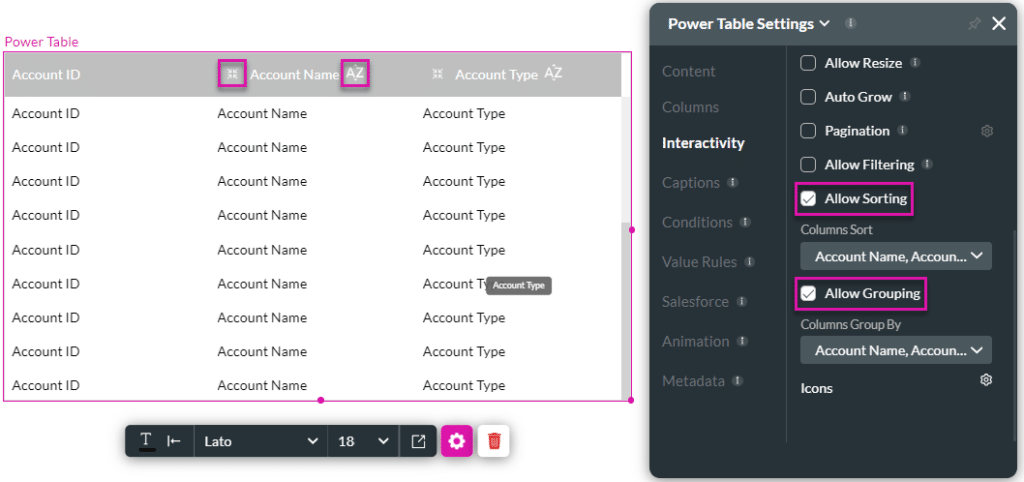
Task: Click the group icon beside Account Name header
Action: (232, 74)
